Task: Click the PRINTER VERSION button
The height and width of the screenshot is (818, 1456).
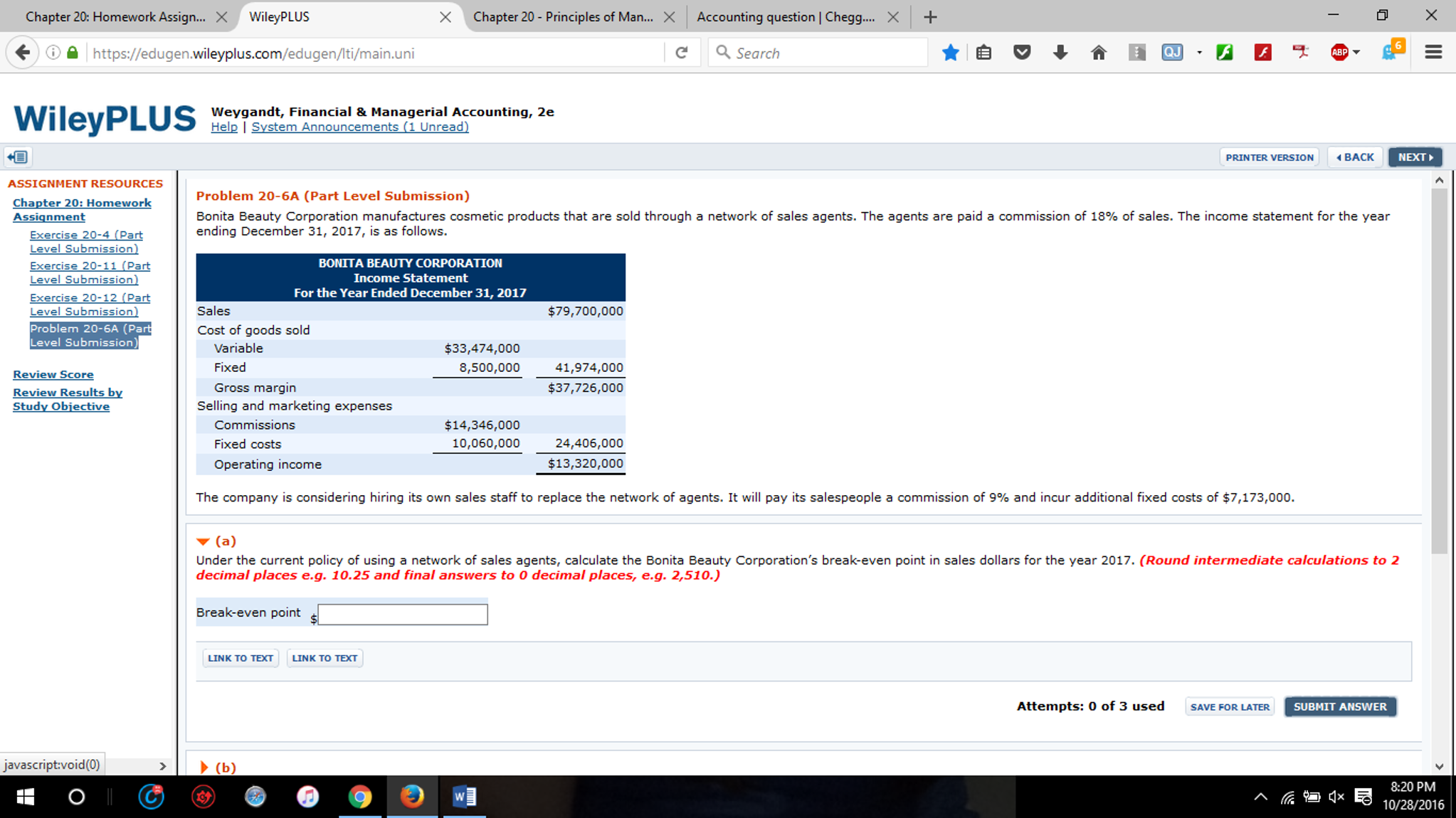Action: (1270, 157)
